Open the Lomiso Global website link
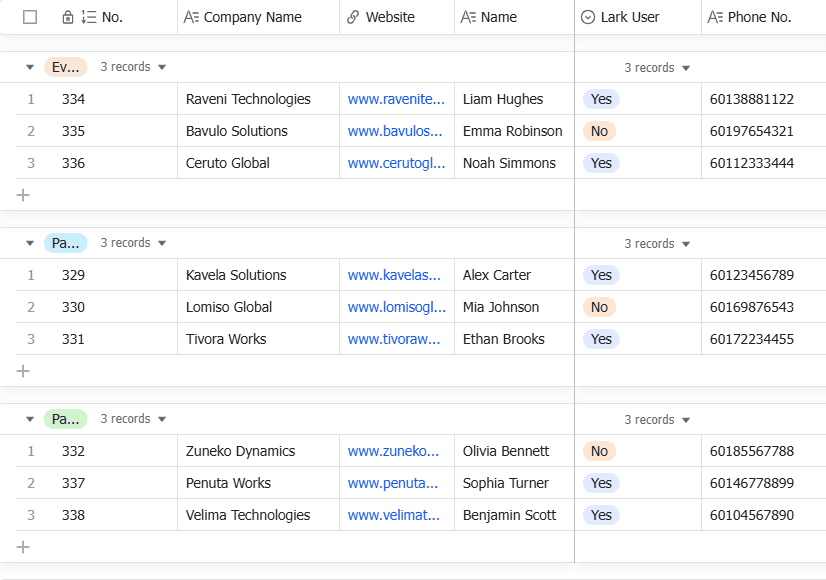826x580 pixels. (x=396, y=307)
